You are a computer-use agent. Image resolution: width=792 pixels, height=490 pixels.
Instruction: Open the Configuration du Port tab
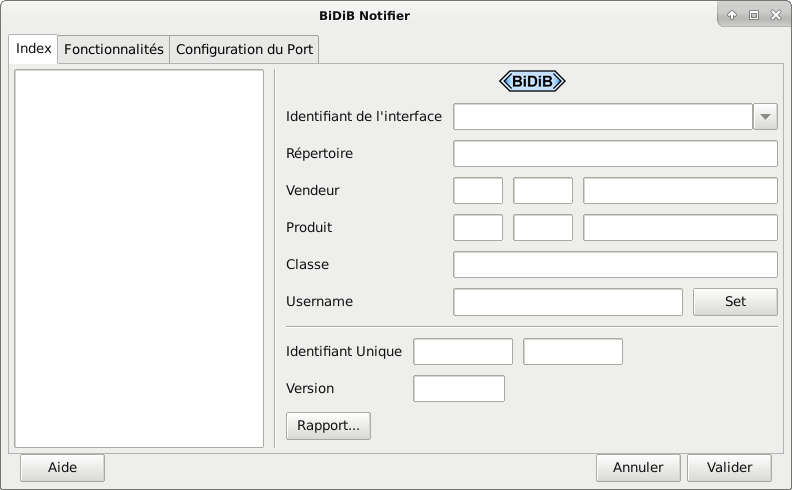244,49
